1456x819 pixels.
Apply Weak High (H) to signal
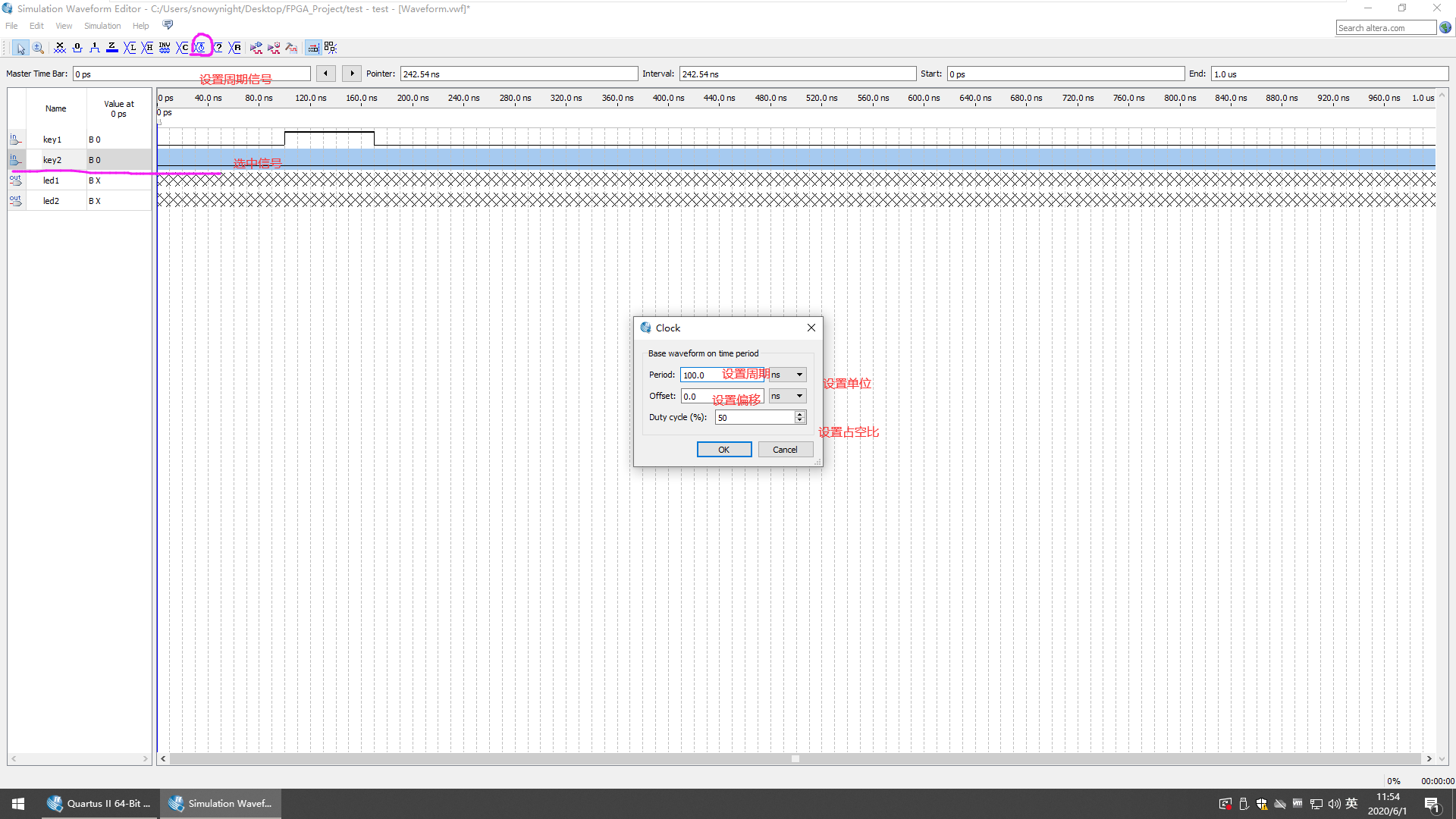click(147, 48)
